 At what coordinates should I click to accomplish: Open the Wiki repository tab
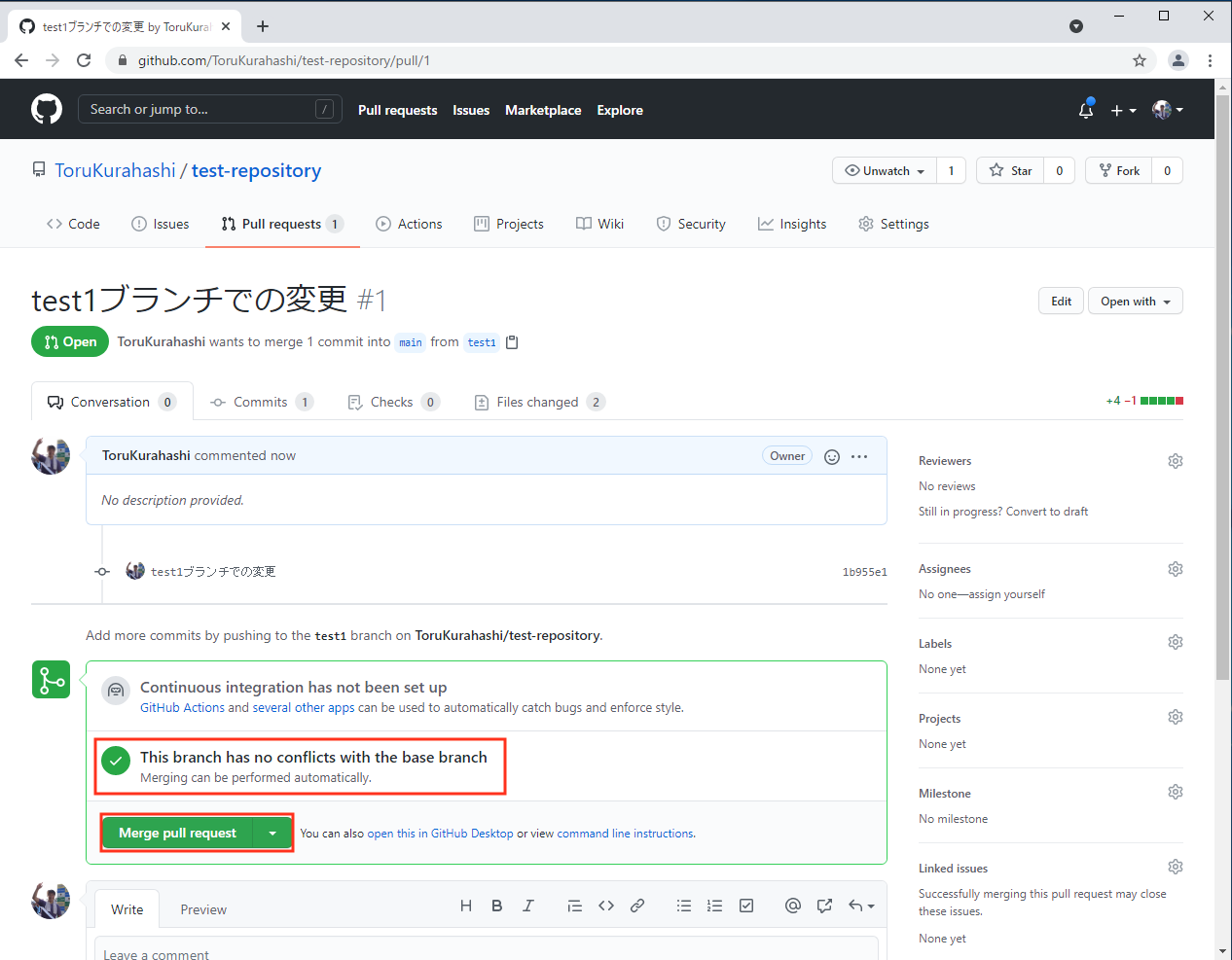tap(599, 224)
